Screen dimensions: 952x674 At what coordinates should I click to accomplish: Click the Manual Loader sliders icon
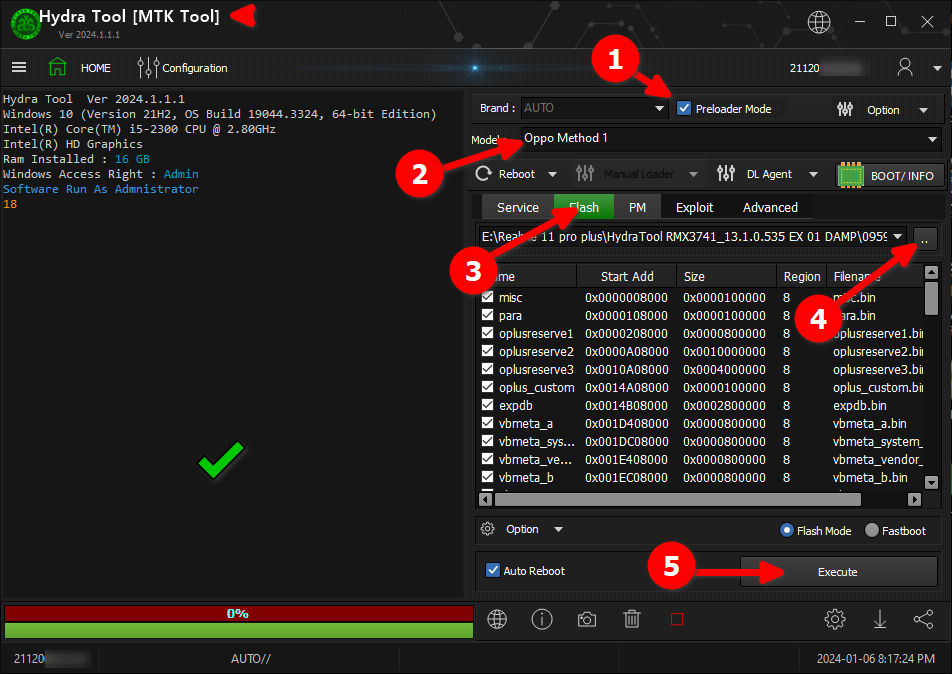coord(585,174)
